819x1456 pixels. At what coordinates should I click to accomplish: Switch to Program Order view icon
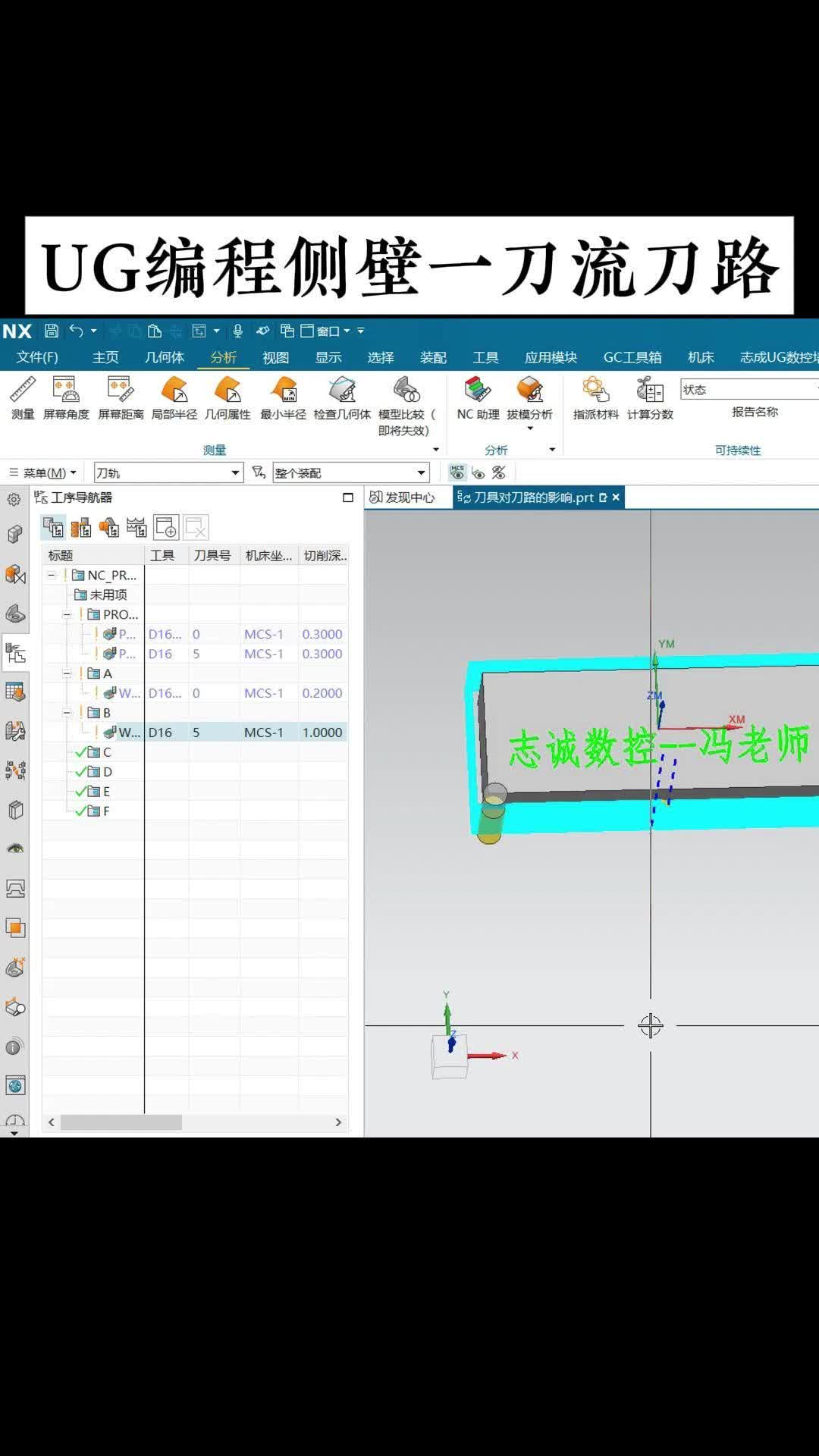pyautogui.click(x=53, y=527)
